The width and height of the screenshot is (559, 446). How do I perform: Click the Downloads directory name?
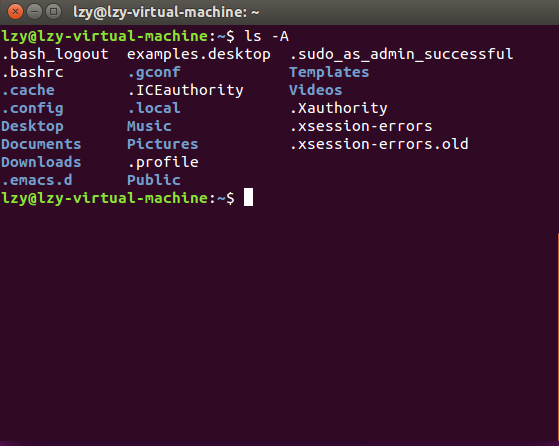tap(41, 162)
